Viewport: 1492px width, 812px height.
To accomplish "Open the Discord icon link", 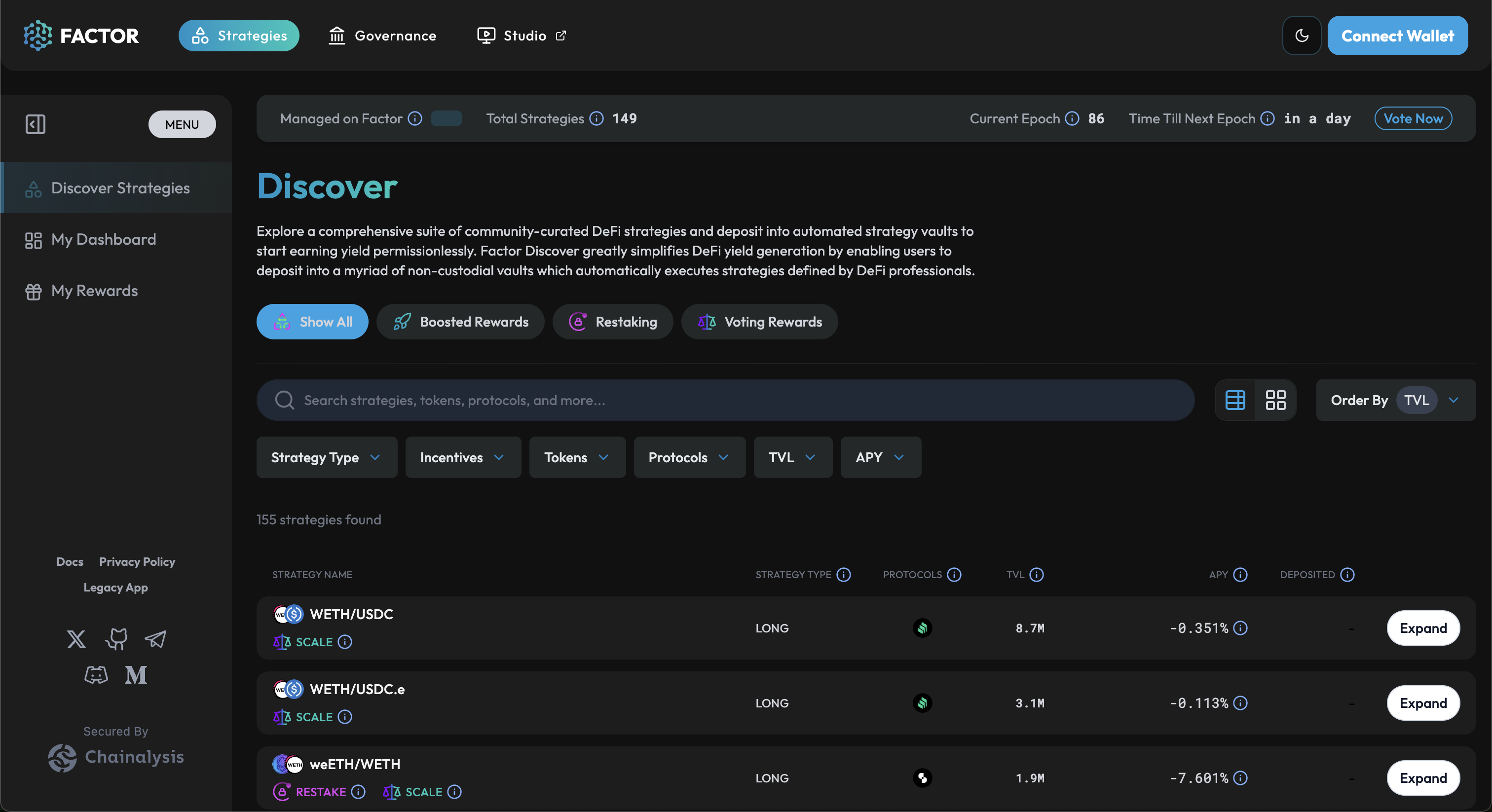I will (x=96, y=675).
